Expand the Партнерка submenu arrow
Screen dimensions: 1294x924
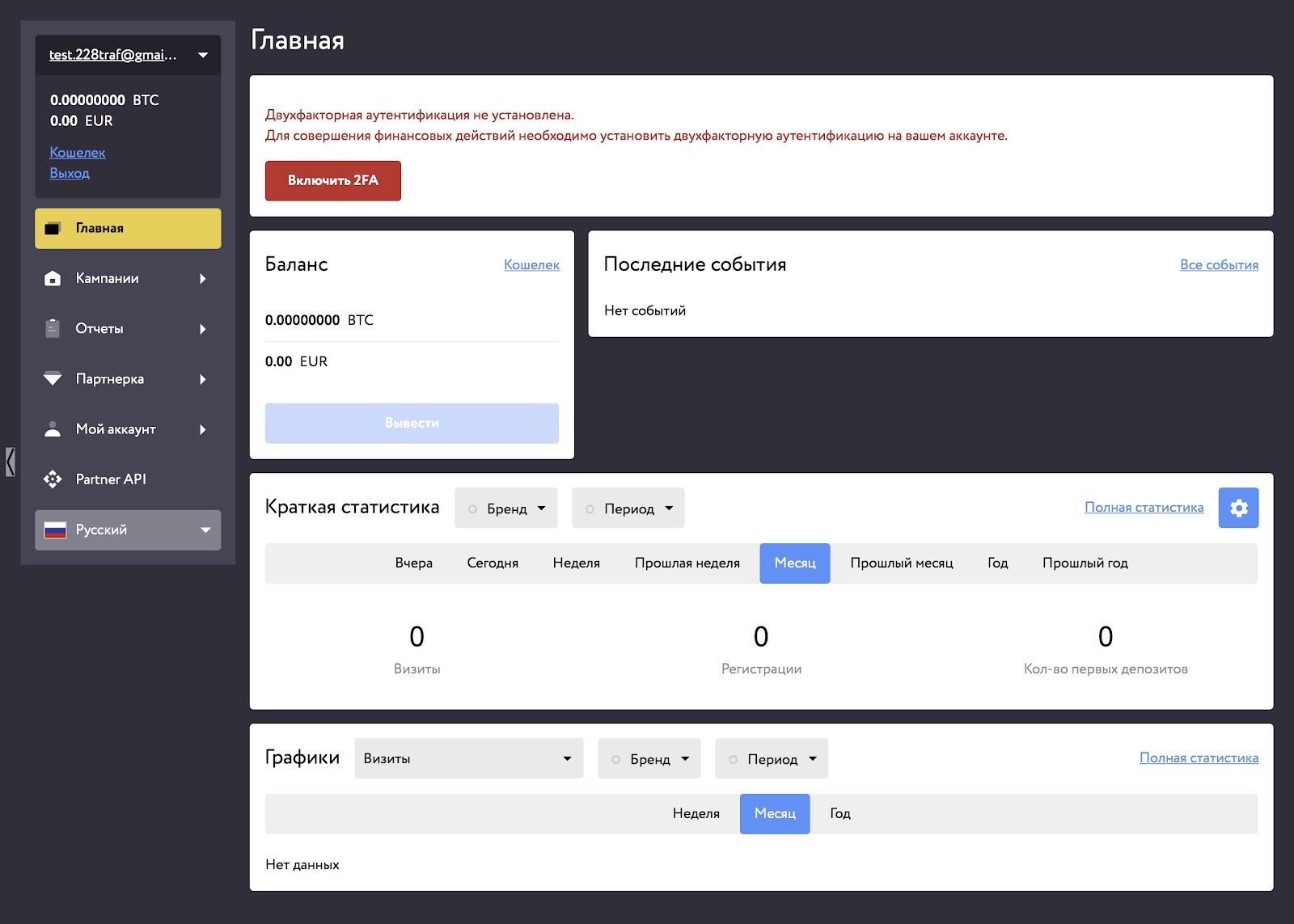203,379
